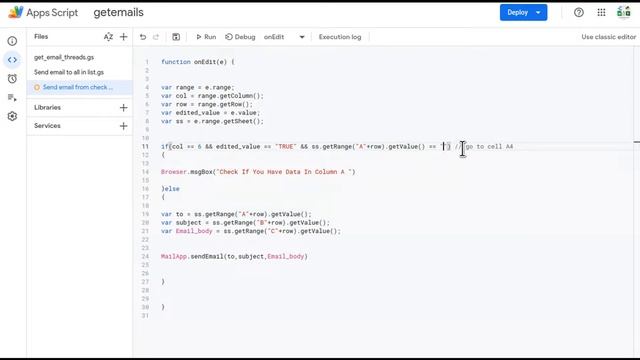640x360 pixels.
Task: Open Send email to all in list.gs
Action: (69, 72)
